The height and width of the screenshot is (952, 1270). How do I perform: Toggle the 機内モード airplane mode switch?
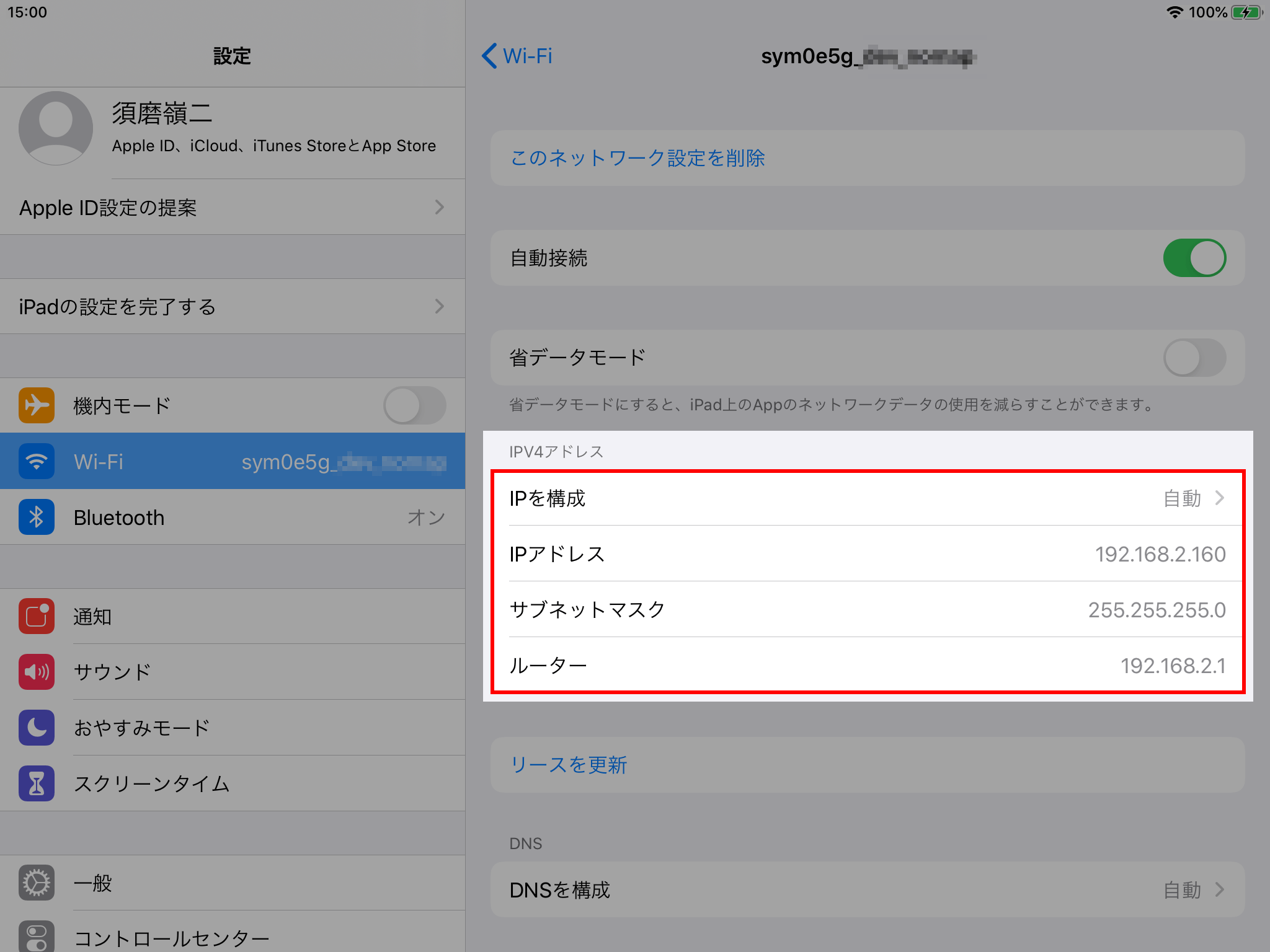click(x=414, y=405)
